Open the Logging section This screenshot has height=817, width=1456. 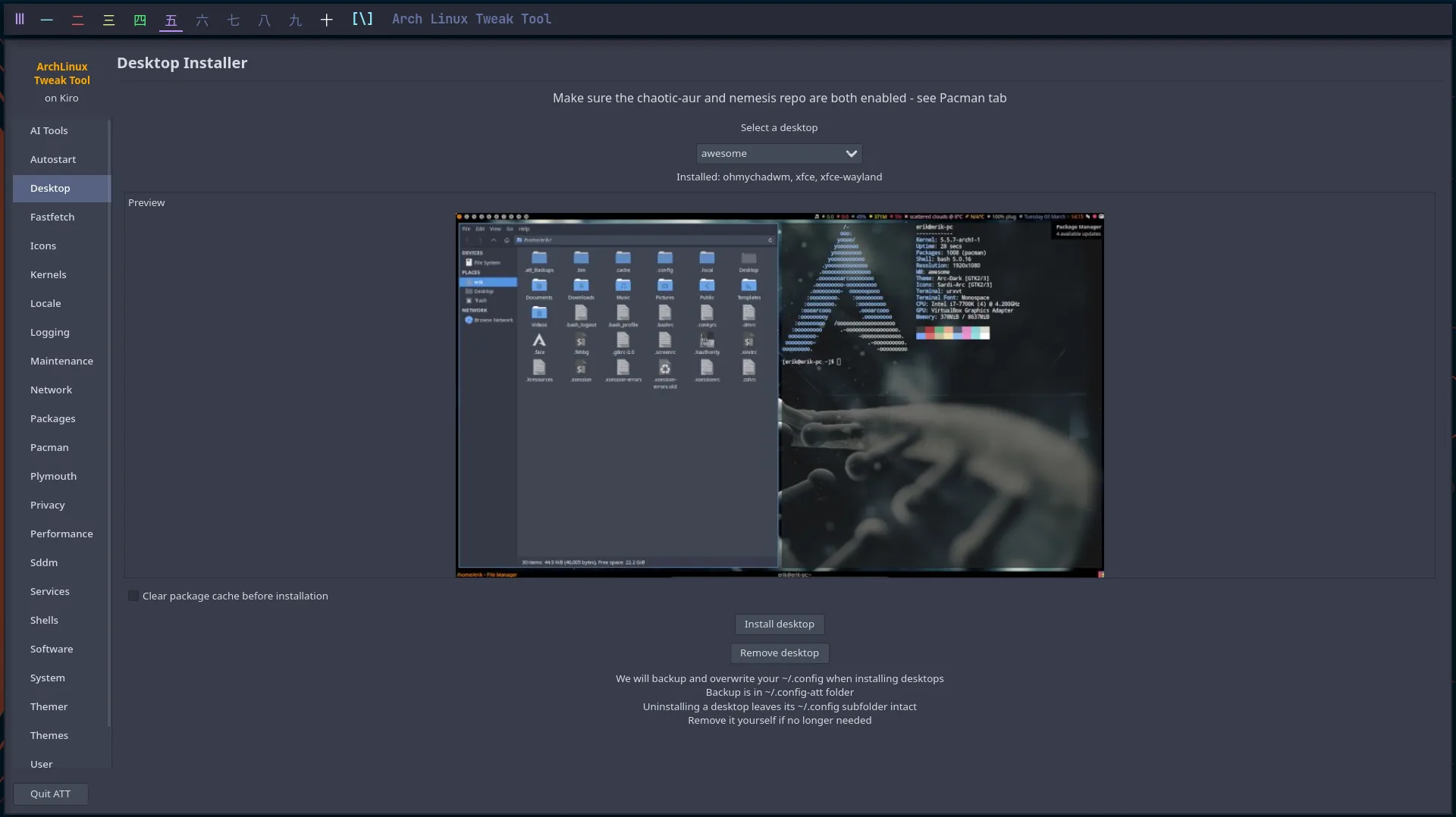click(x=61, y=332)
